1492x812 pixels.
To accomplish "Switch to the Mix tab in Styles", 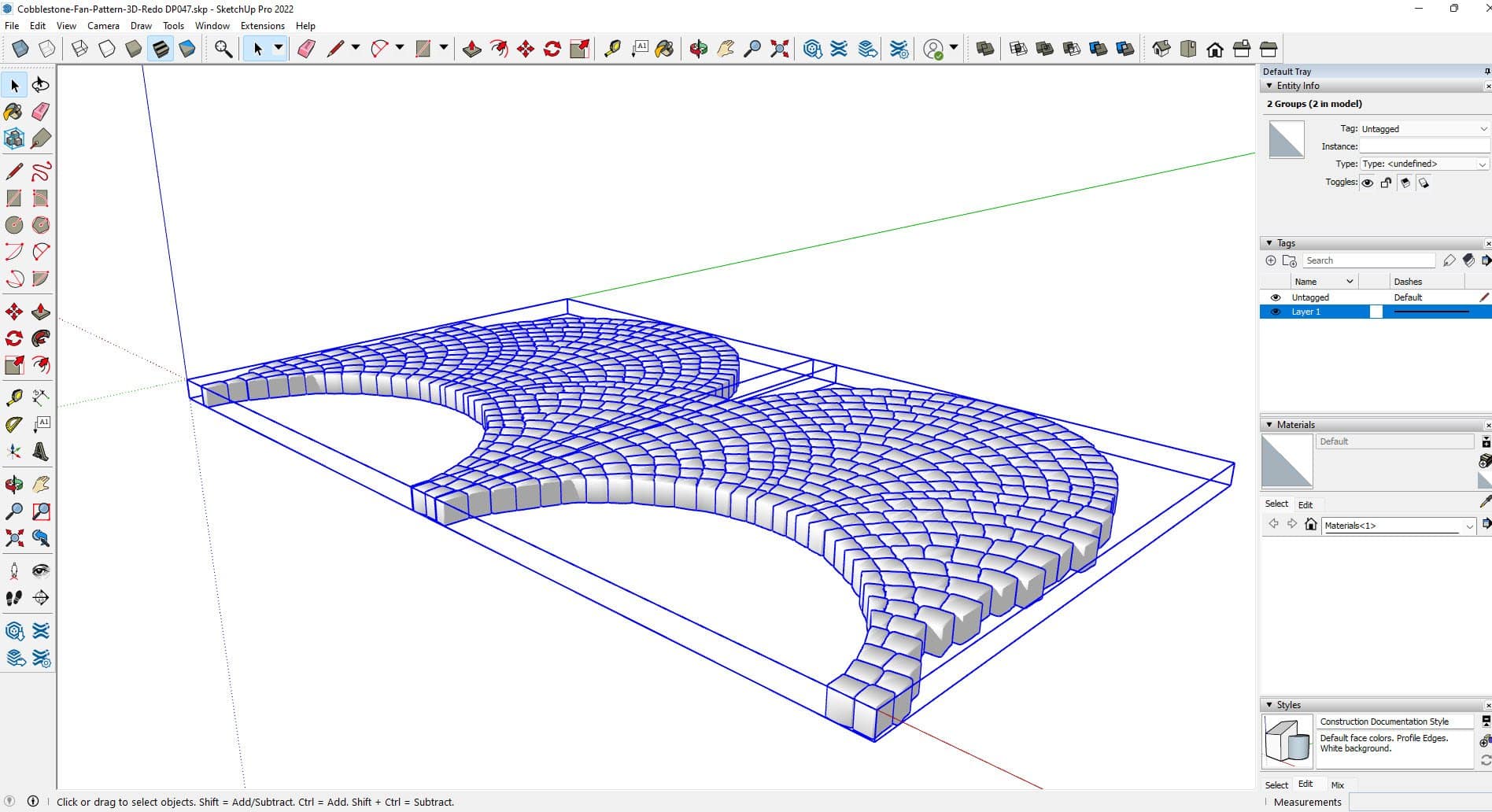I will [x=1337, y=784].
